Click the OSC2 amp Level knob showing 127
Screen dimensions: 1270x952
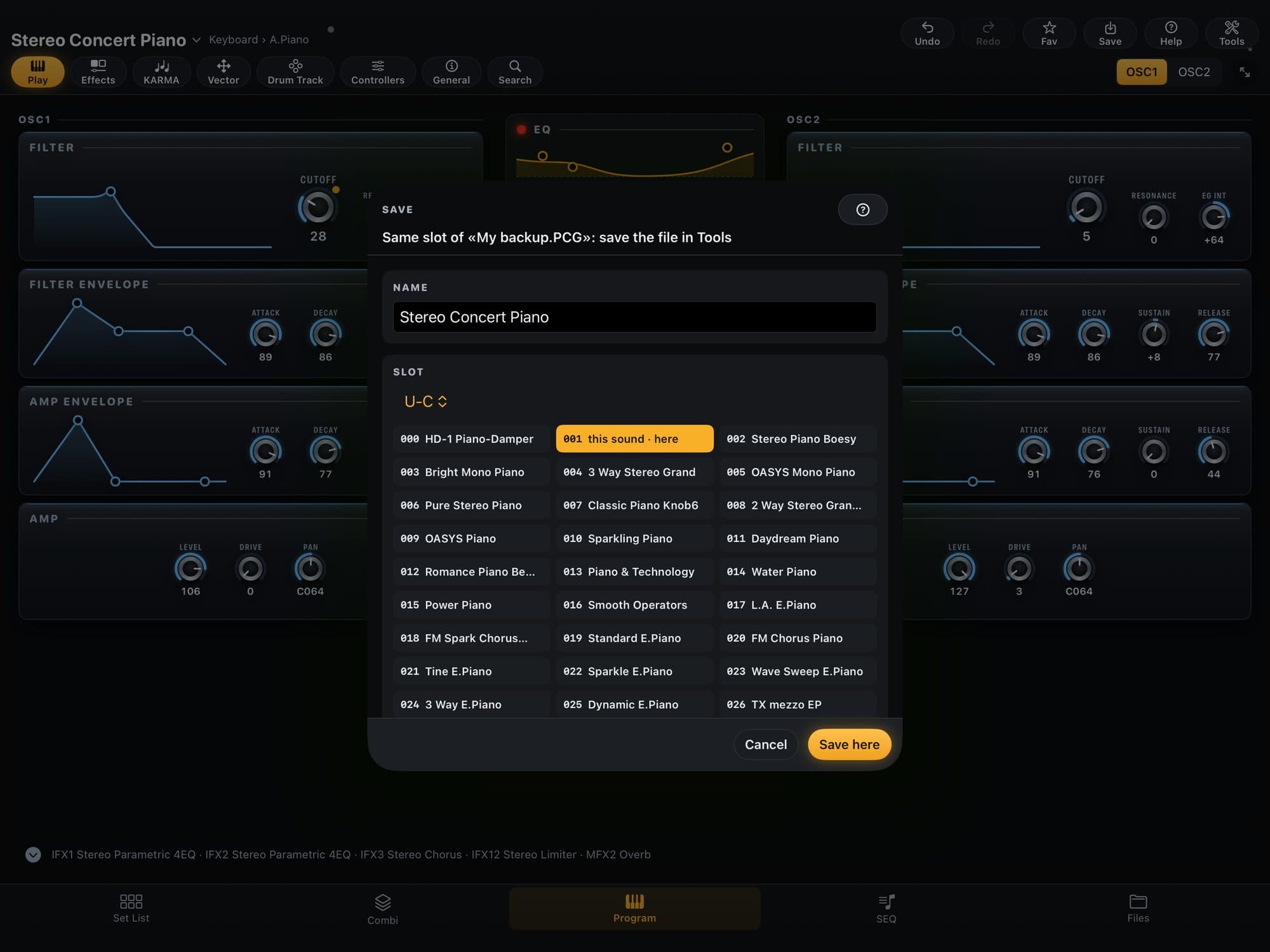[x=959, y=568]
